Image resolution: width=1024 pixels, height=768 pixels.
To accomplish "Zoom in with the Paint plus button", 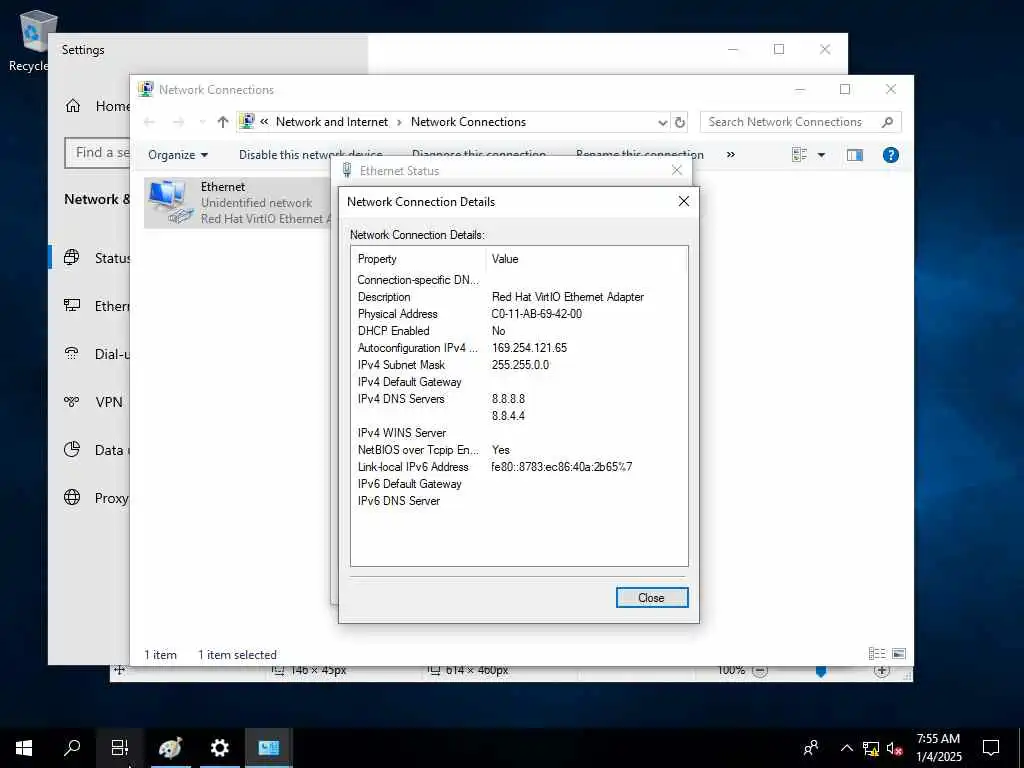I will (x=882, y=671).
